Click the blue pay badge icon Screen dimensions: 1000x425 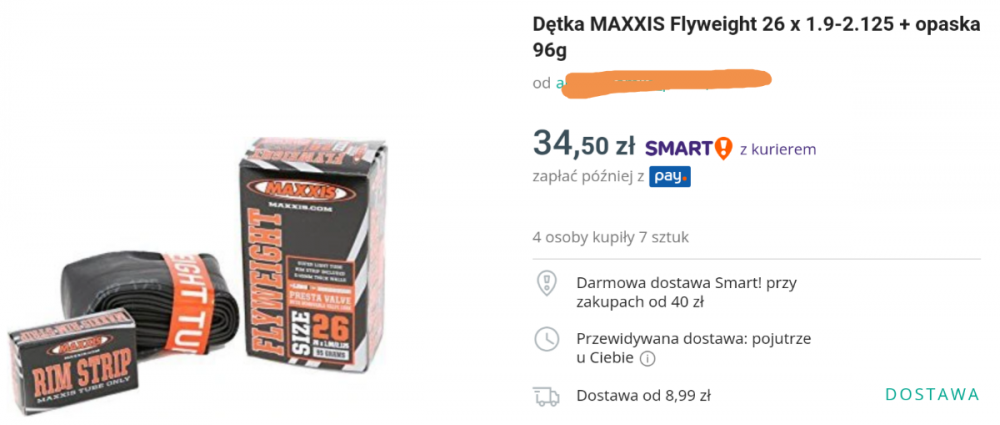coord(669,177)
